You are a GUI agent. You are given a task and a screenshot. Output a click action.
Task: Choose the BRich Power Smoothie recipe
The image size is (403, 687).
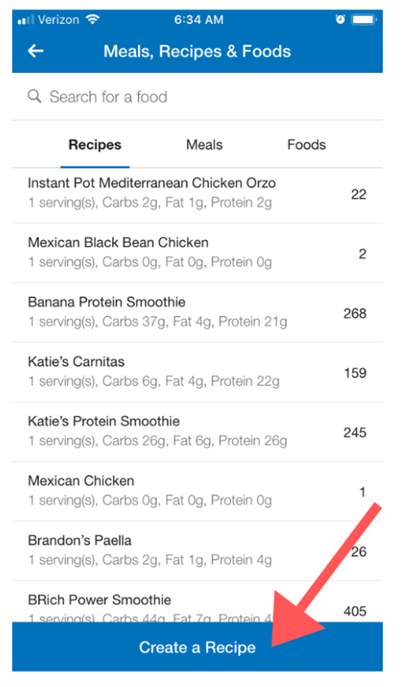[197, 602]
